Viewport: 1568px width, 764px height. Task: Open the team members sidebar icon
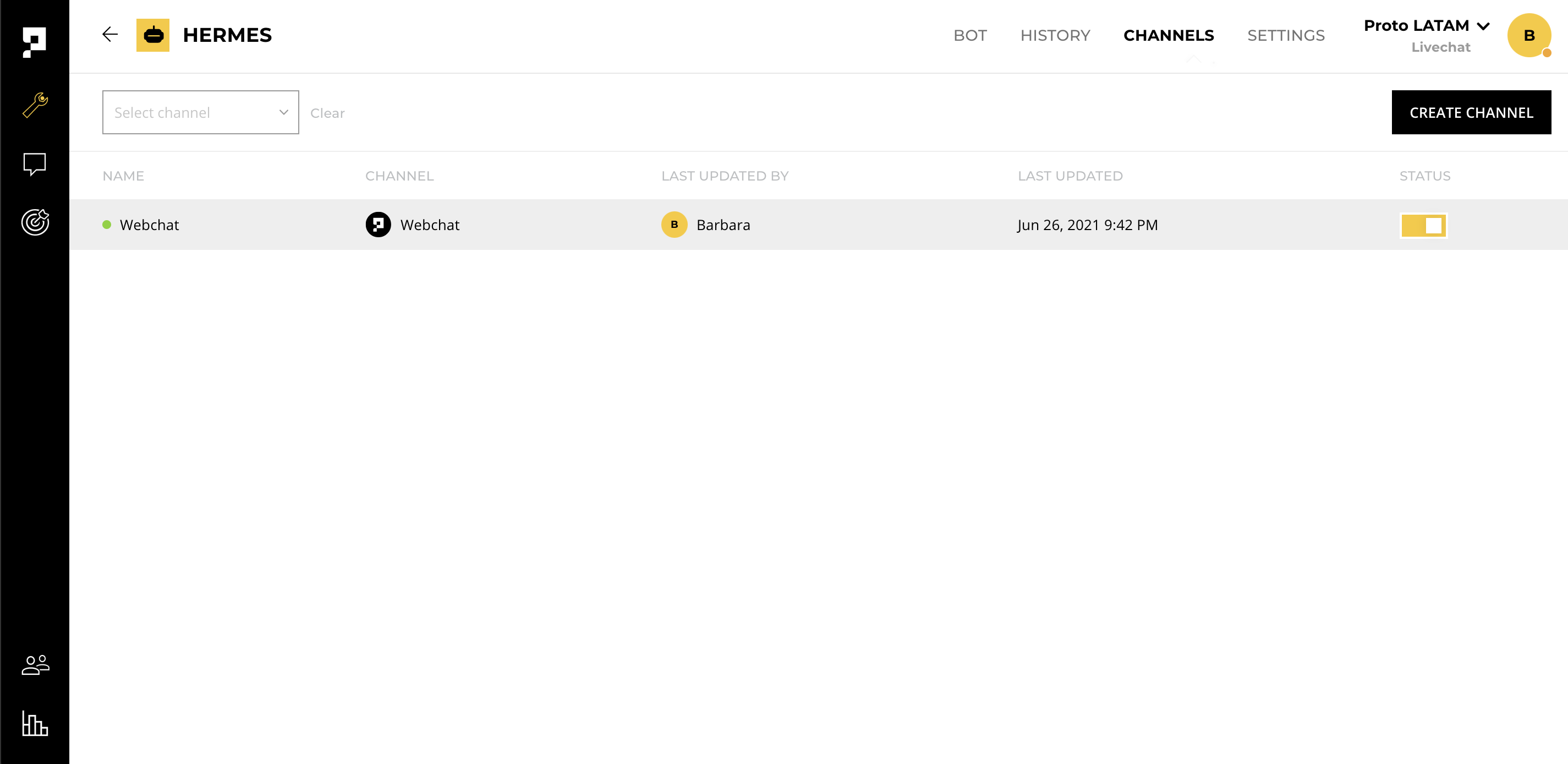click(x=35, y=664)
